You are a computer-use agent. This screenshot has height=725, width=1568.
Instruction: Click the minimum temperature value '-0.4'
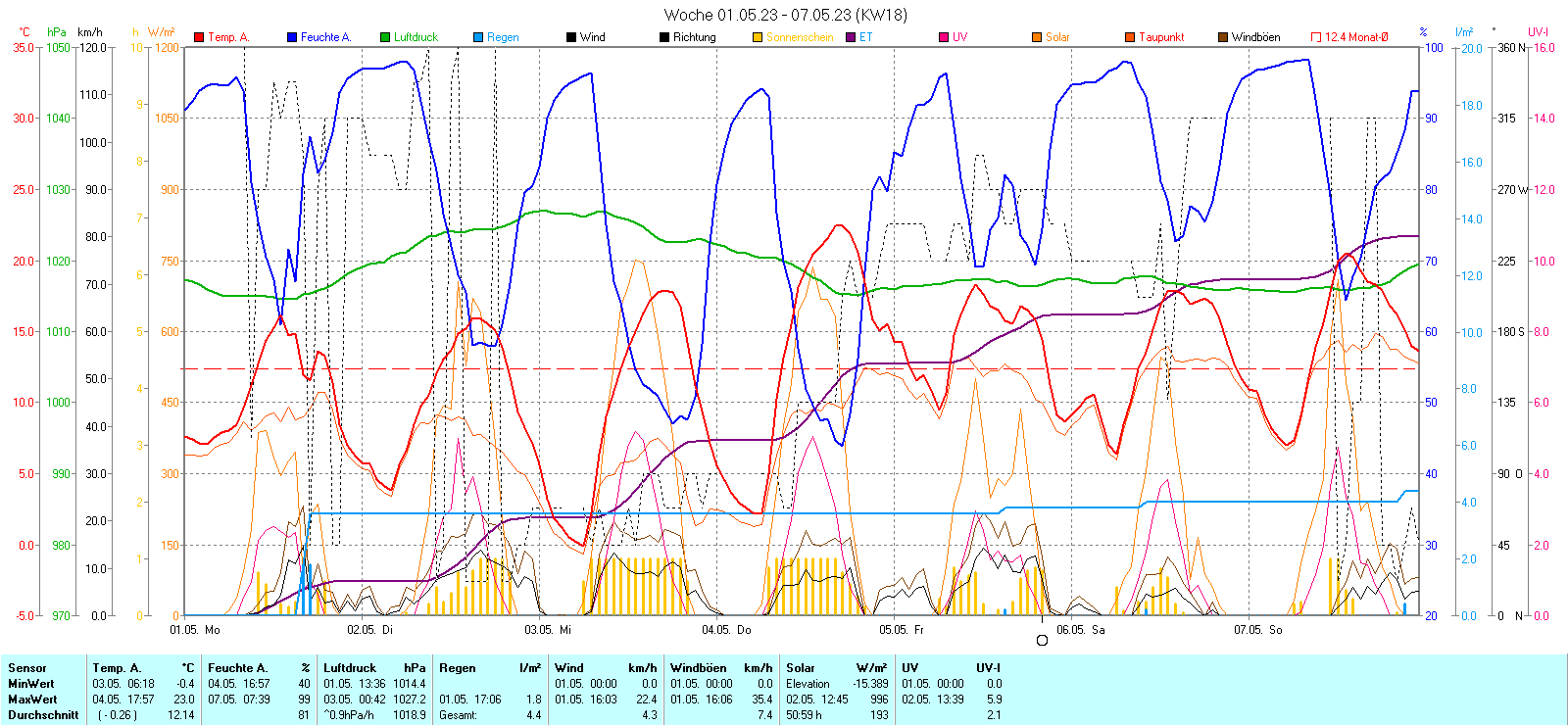[186, 684]
